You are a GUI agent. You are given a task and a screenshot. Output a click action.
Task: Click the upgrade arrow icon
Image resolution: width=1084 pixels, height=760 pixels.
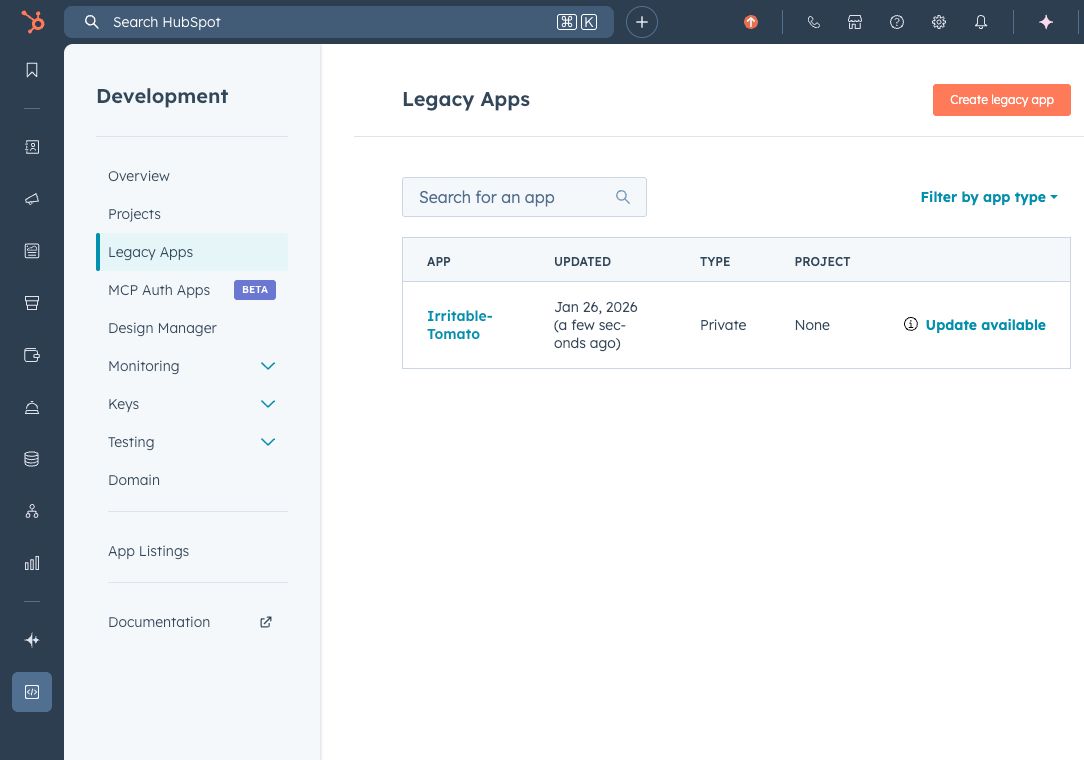coord(751,22)
